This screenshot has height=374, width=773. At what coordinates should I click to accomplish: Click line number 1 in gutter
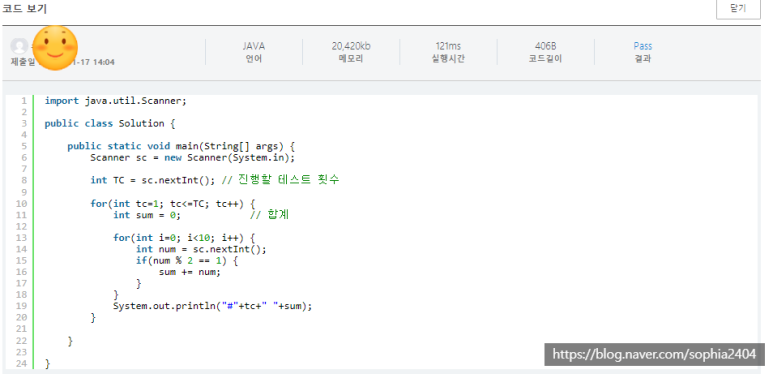point(24,101)
